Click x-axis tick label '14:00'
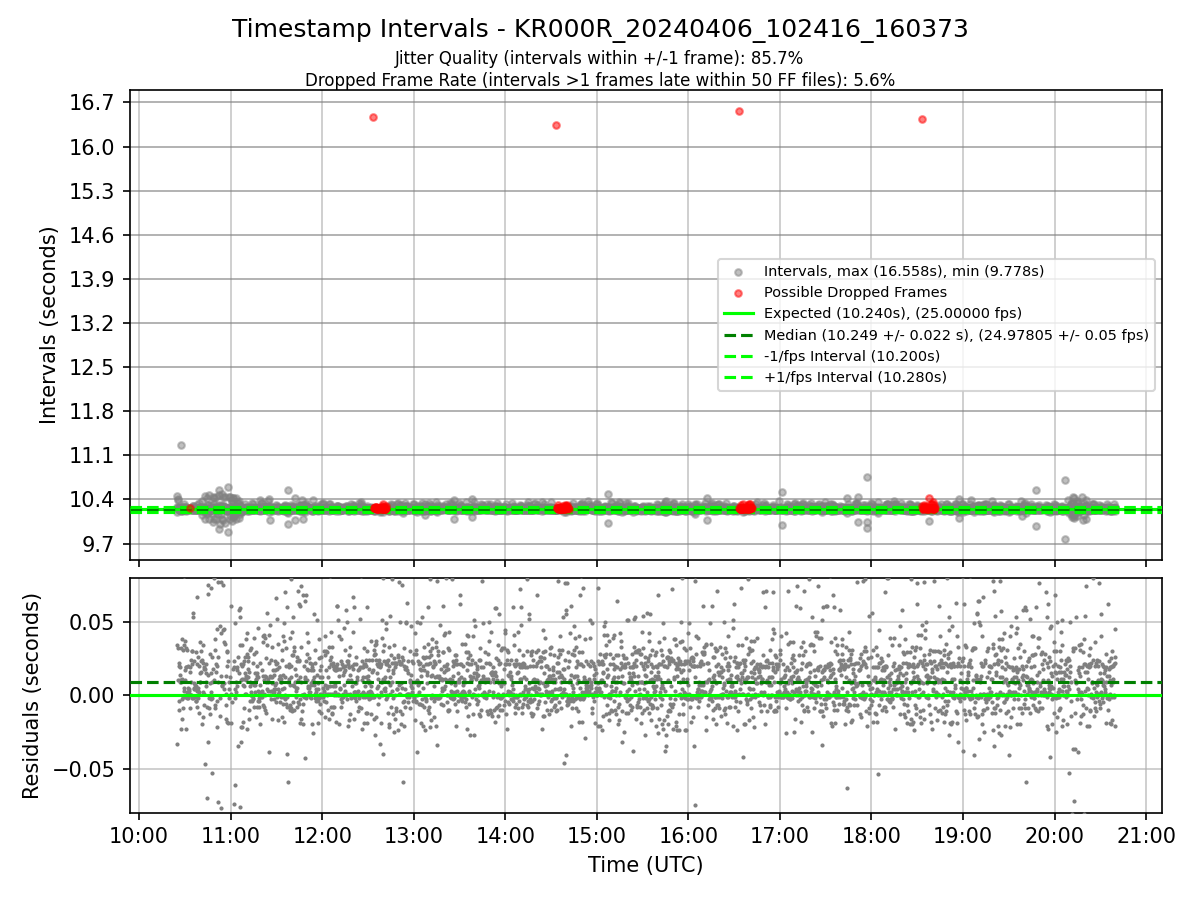The height and width of the screenshot is (900, 1200). tap(505, 835)
